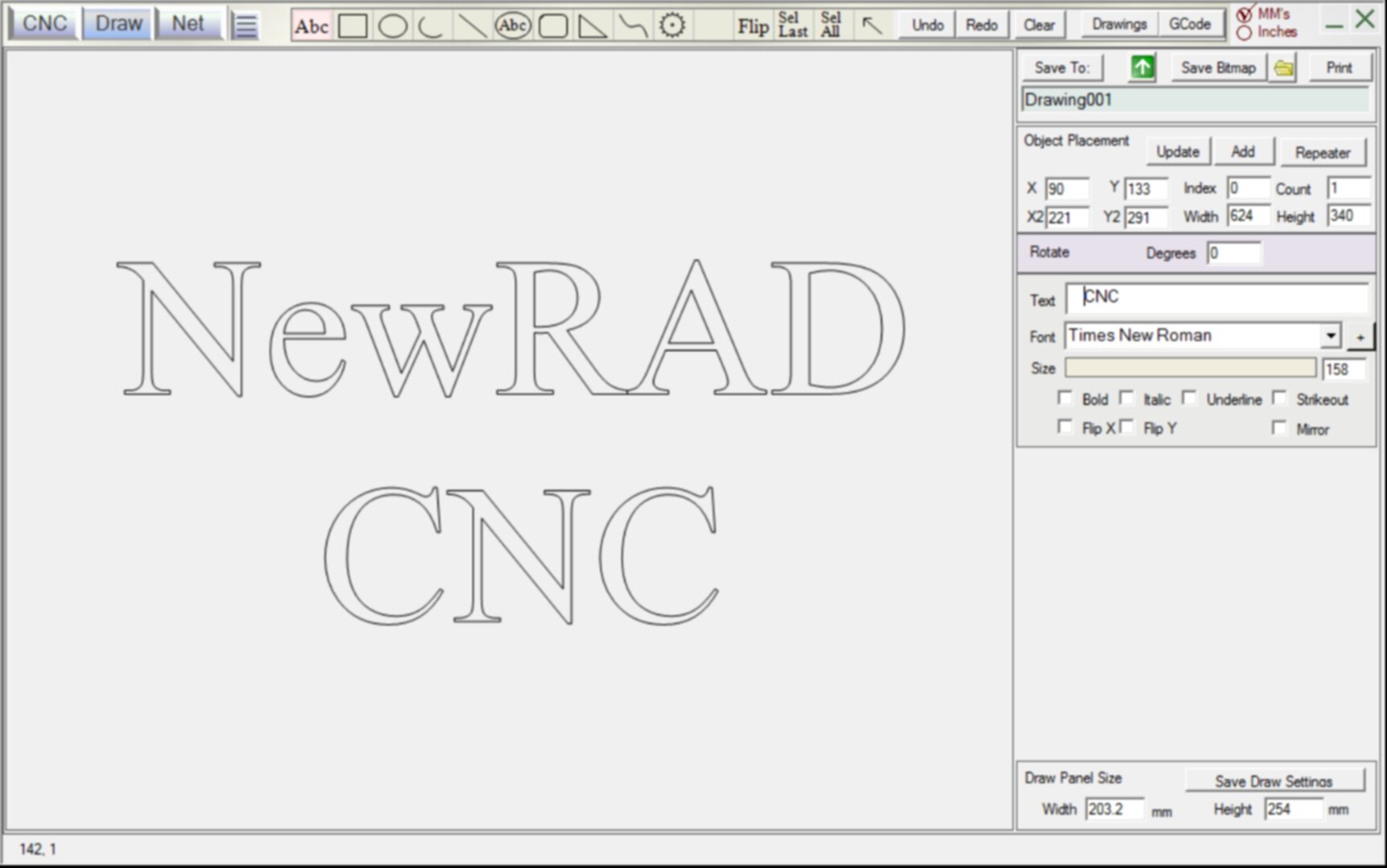
Task: Click the Undo button
Action: click(x=927, y=26)
